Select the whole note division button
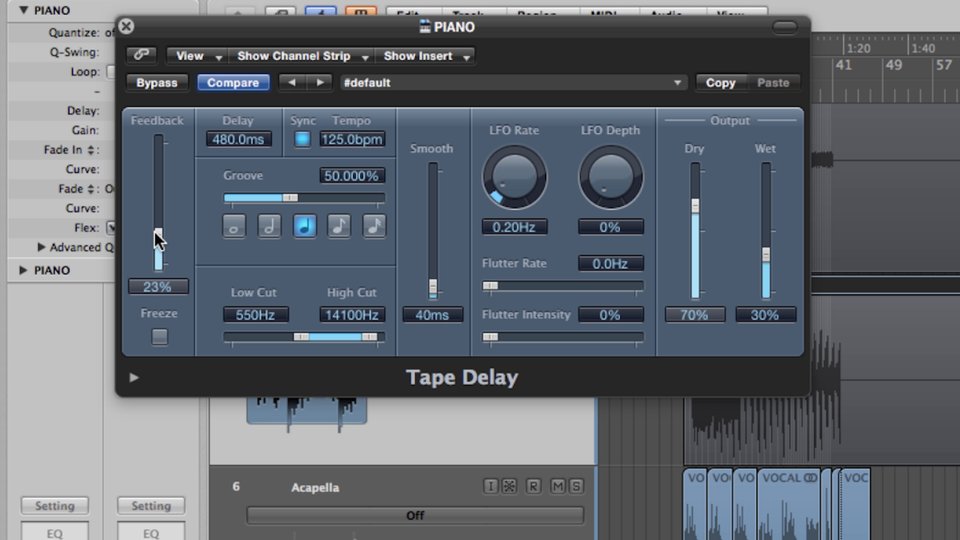960x540 pixels. (234, 226)
